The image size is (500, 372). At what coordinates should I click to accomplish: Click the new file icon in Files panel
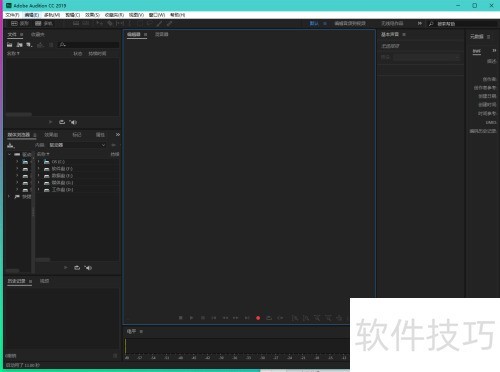pos(30,45)
